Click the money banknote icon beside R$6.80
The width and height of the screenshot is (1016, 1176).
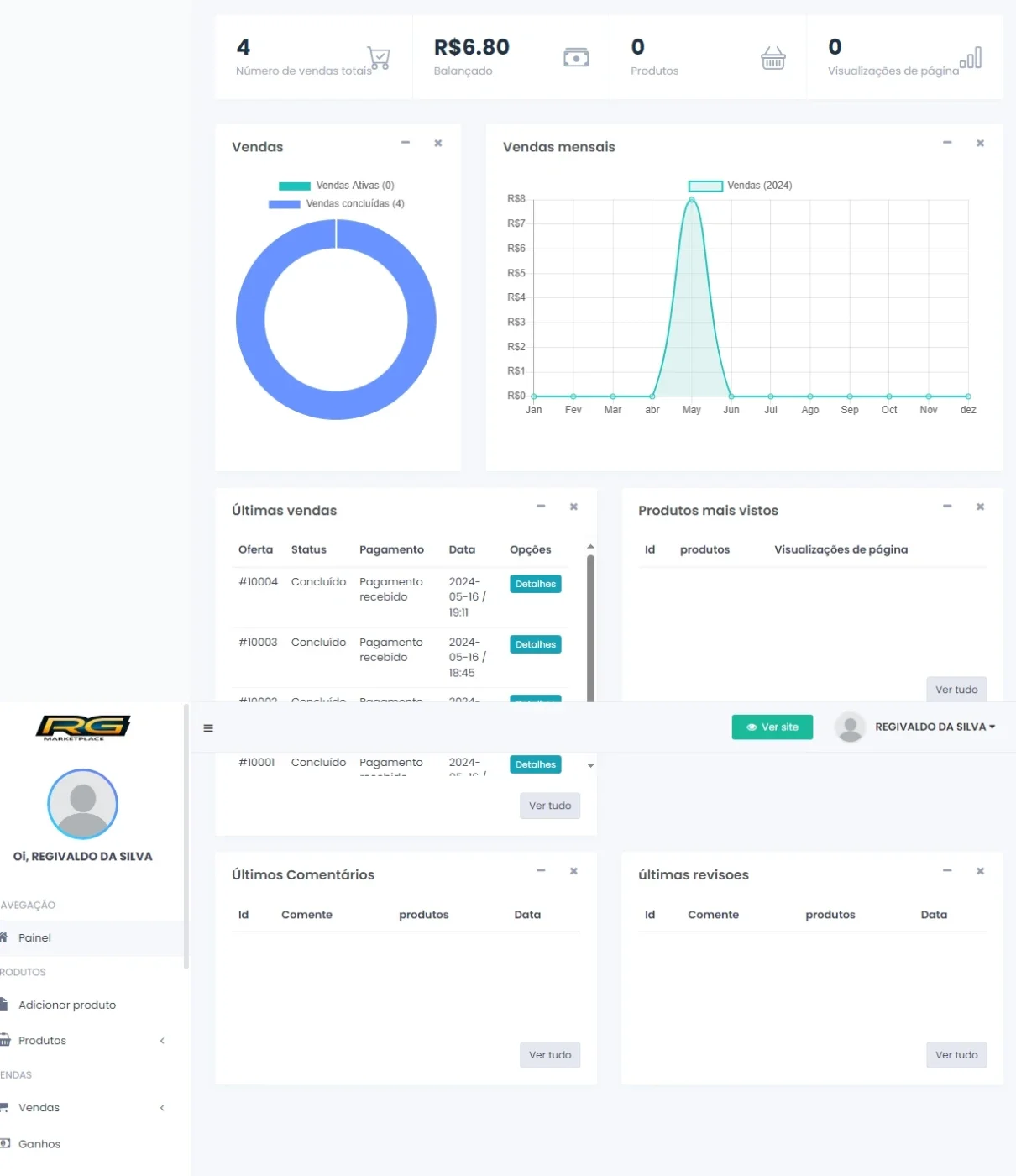[576, 57]
